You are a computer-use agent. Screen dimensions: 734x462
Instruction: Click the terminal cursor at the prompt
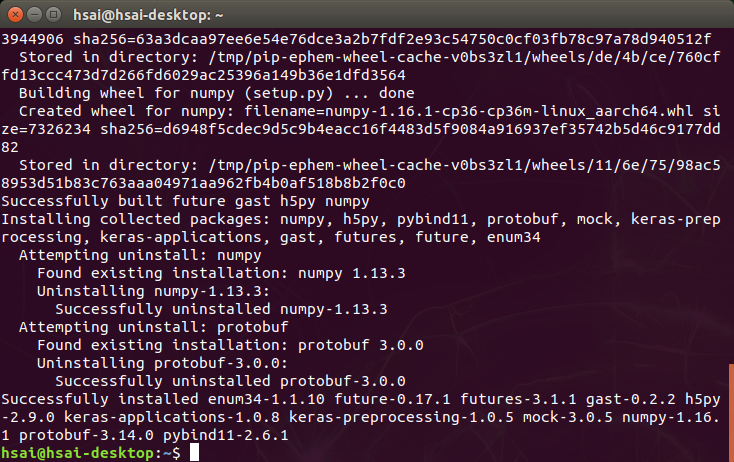(194, 453)
